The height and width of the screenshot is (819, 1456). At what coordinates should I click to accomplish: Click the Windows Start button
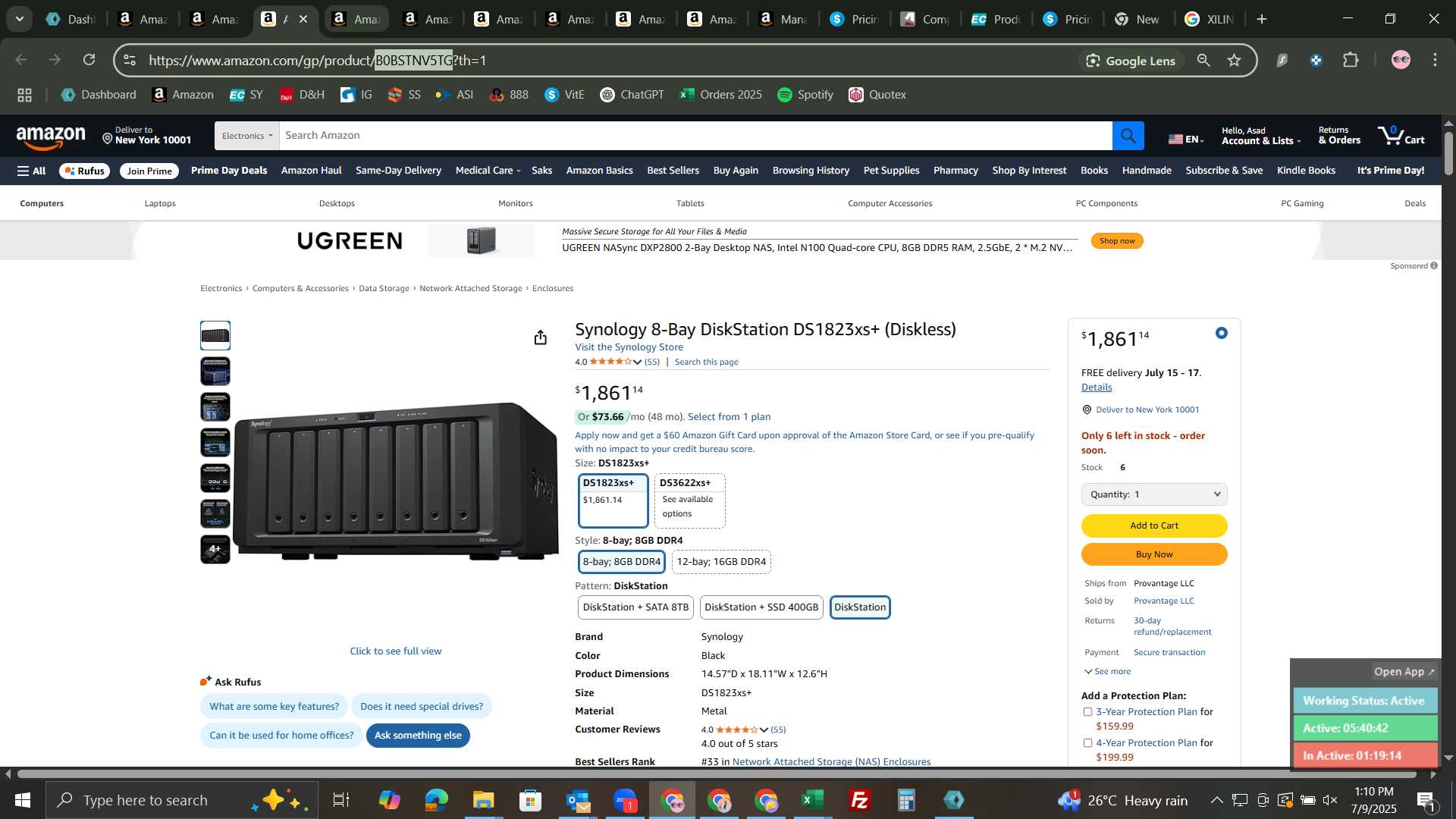(x=22, y=800)
